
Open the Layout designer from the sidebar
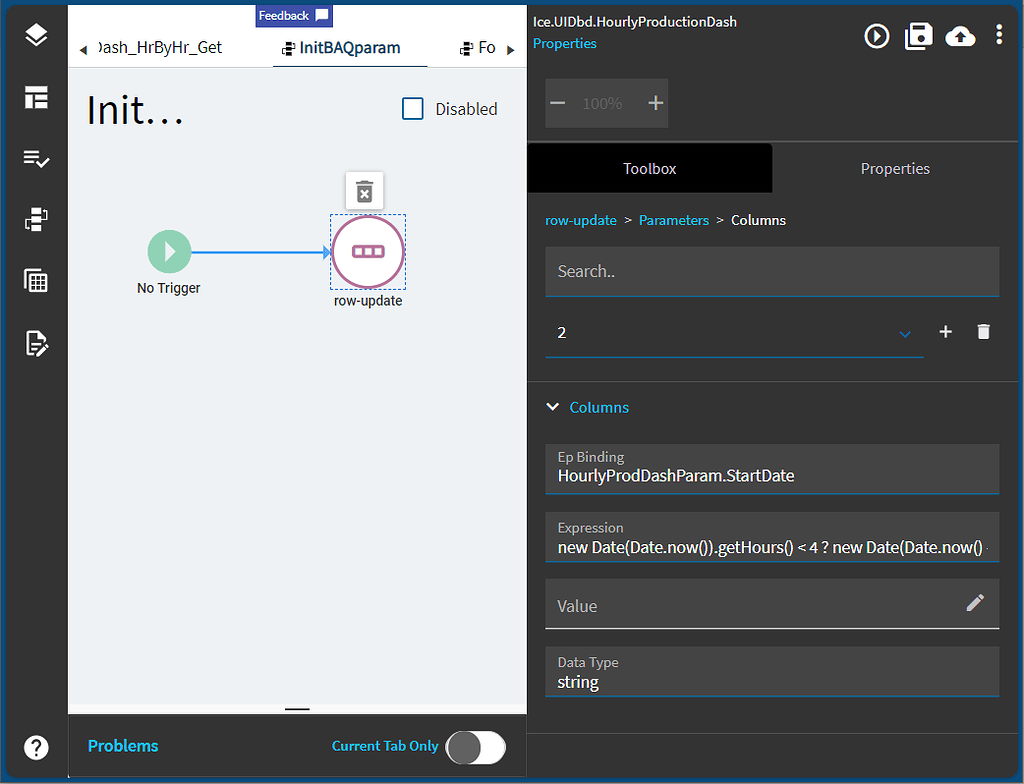36,98
